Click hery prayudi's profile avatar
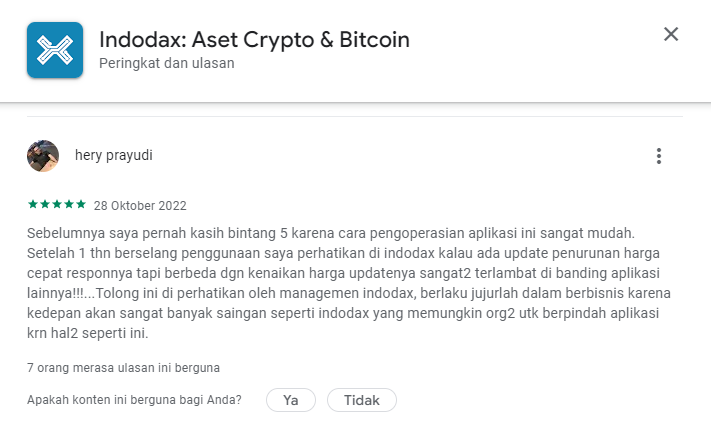711x431 pixels. coord(43,156)
